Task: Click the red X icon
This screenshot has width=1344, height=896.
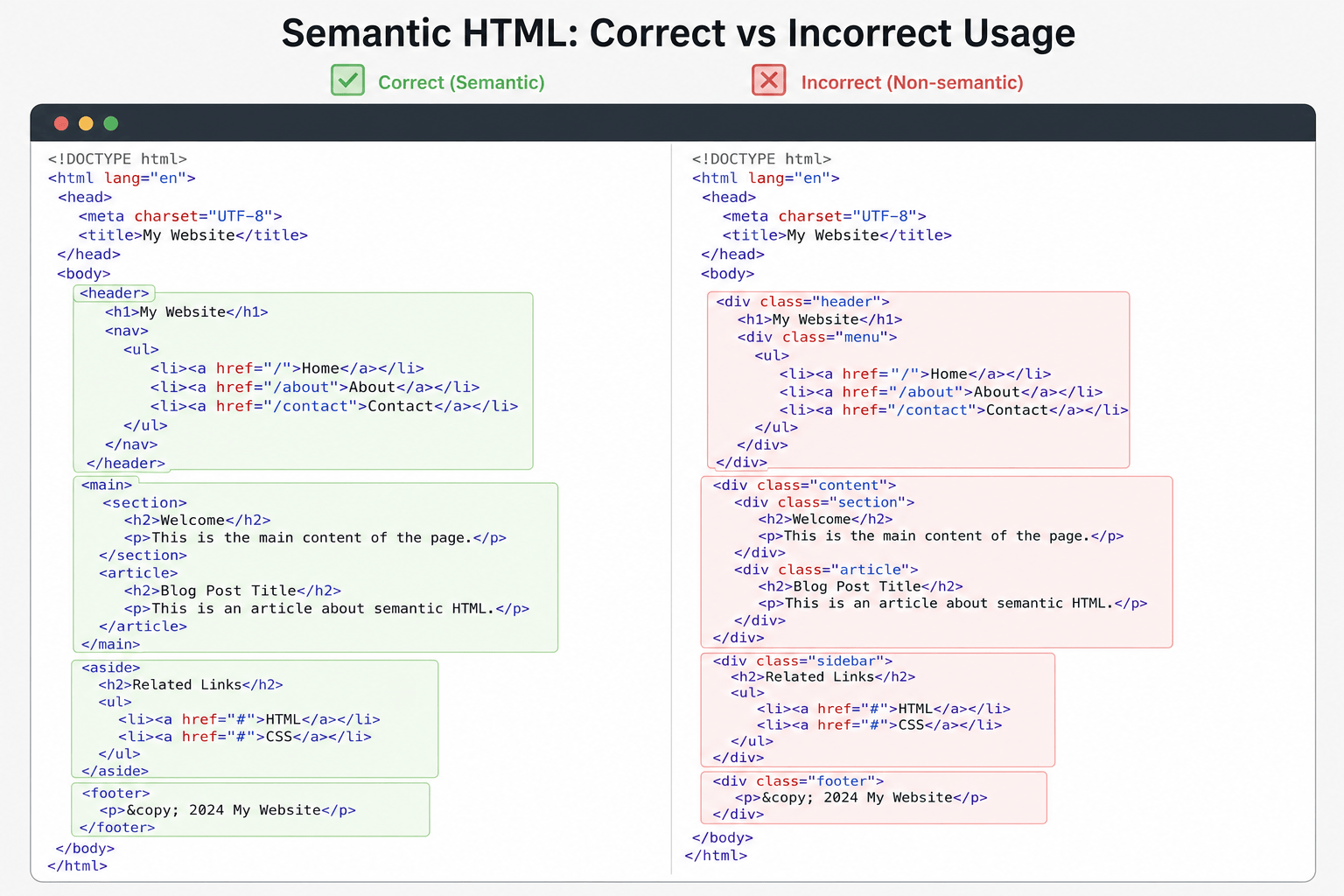Action: (x=769, y=80)
